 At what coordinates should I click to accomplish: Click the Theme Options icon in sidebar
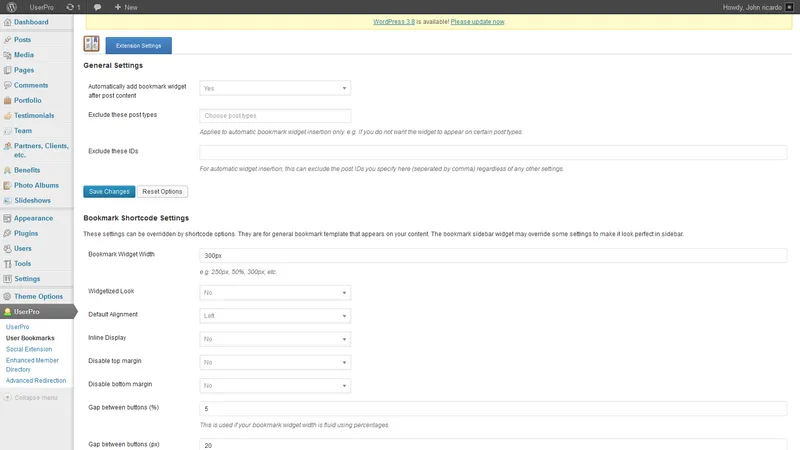click(x=7, y=296)
